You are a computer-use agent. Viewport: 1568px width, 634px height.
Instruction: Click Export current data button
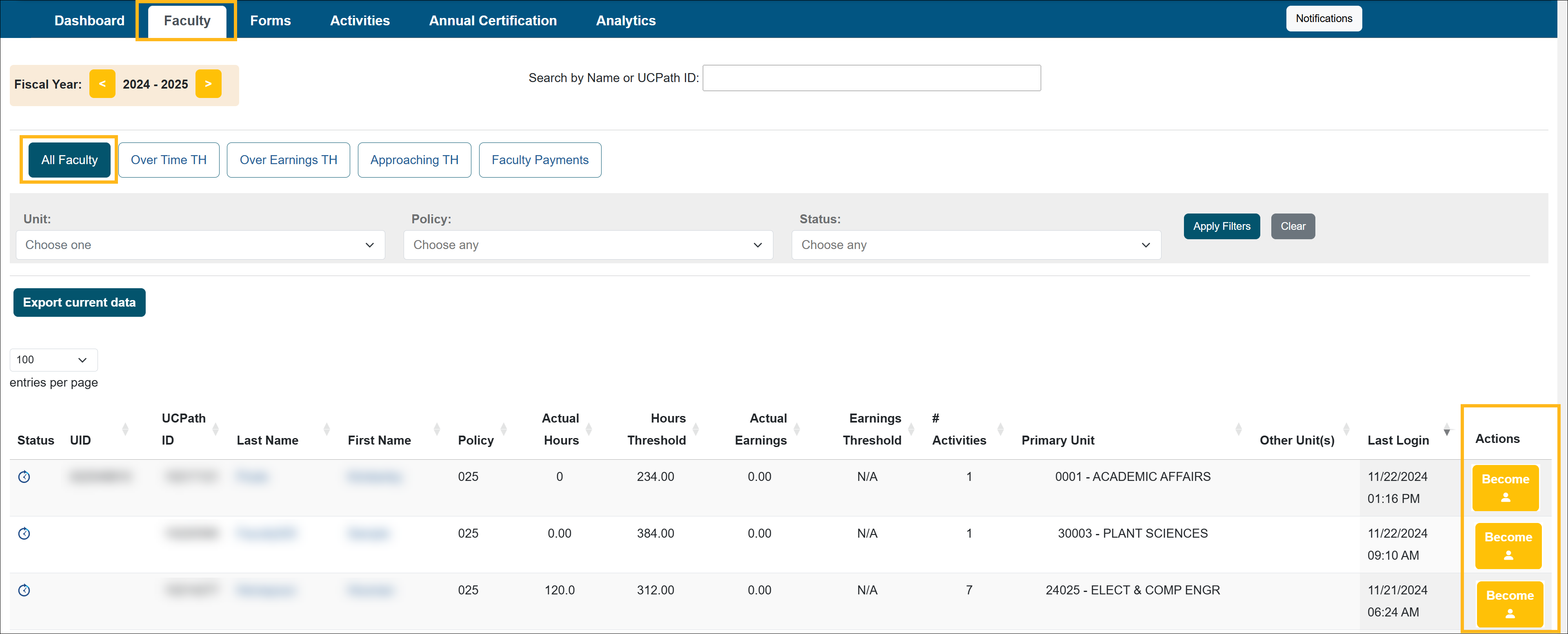point(79,302)
